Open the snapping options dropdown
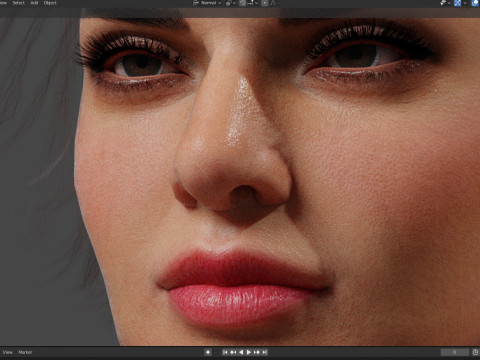The width and height of the screenshot is (480, 360). (253, 3)
